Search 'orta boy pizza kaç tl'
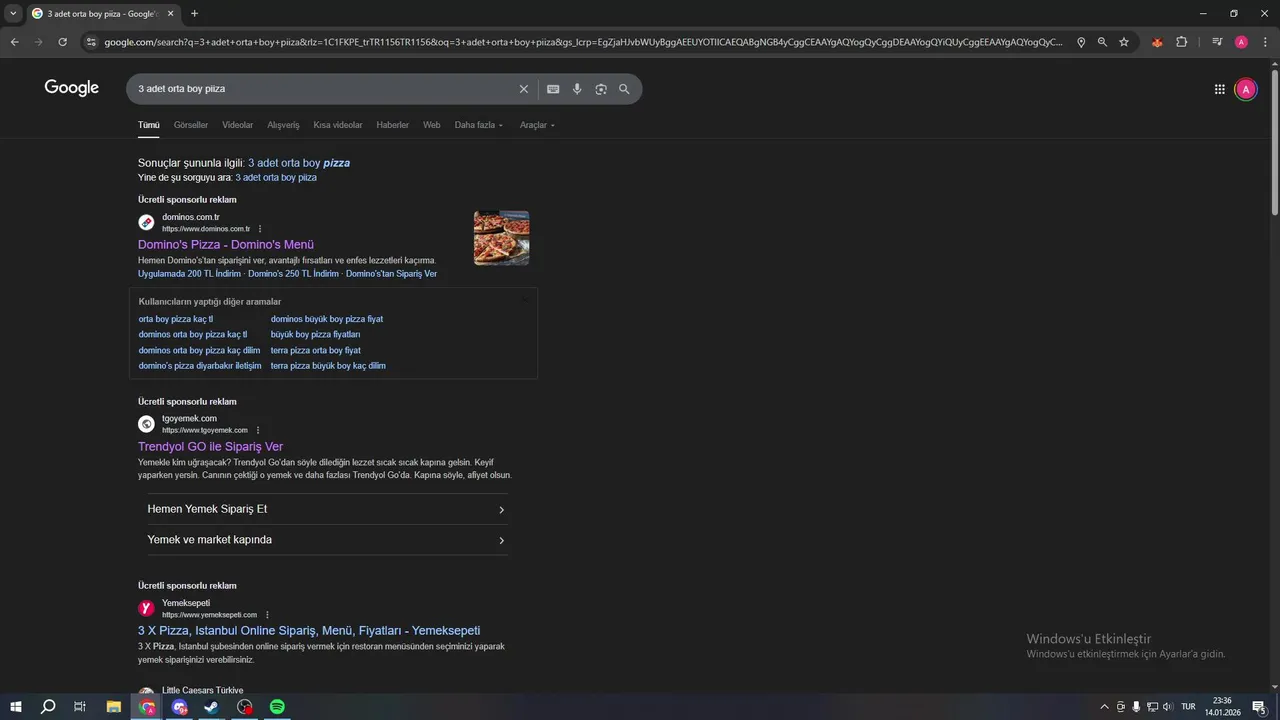Image resolution: width=1280 pixels, height=720 pixels. pyautogui.click(x=176, y=319)
